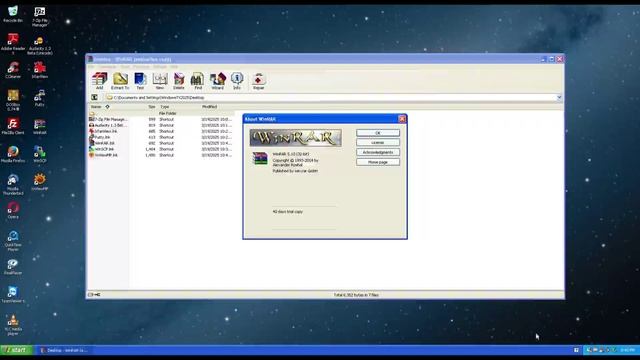640x360 pixels.
Task: Click OK in the About WinRAR dialog
Action: pyautogui.click(x=378, y=133)
